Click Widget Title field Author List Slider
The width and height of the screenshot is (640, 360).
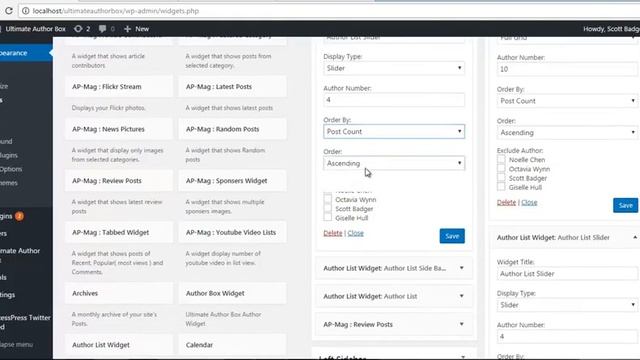click(567, 274)
